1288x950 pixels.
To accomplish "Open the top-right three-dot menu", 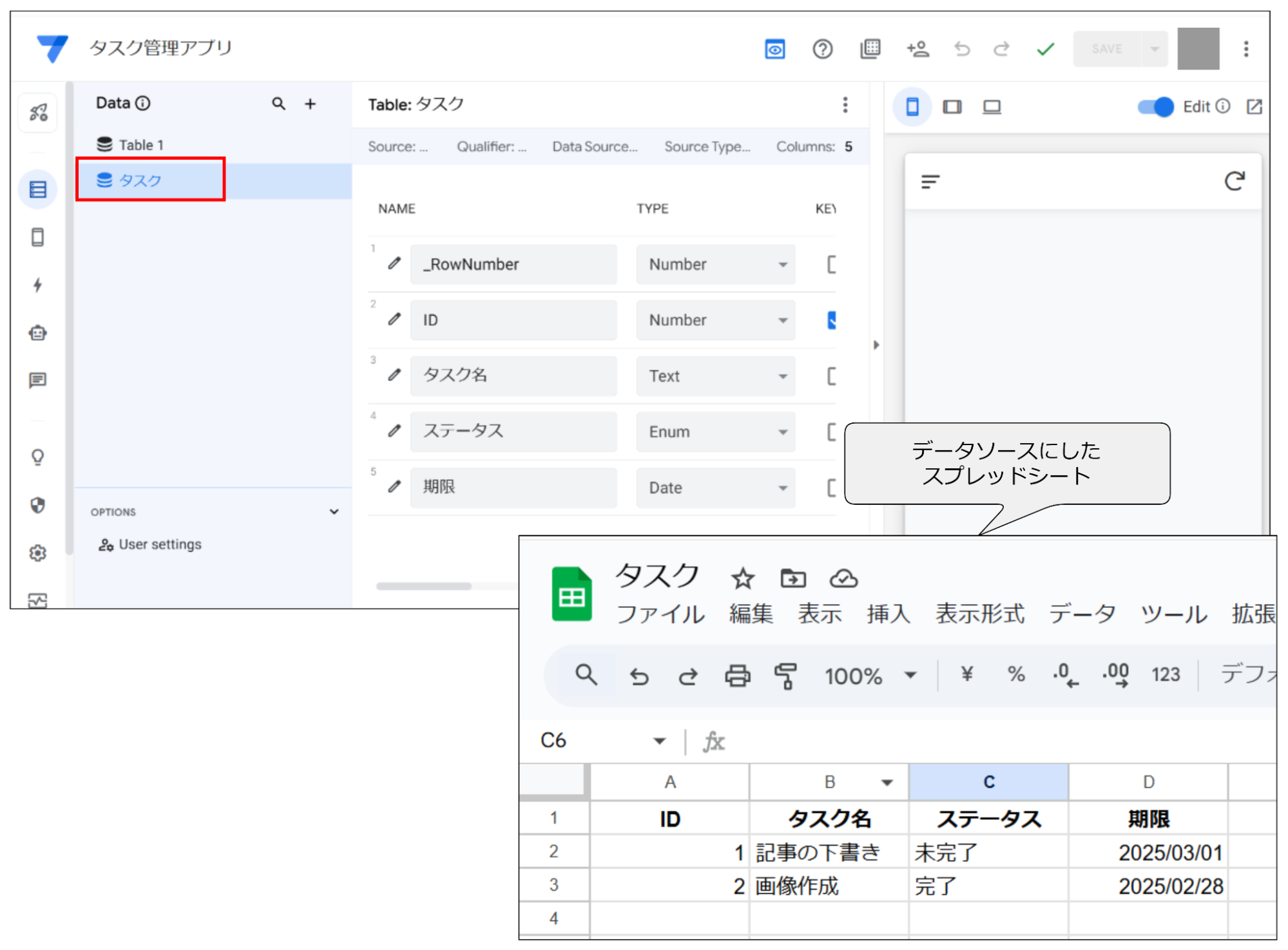I will pos(1245,49).
